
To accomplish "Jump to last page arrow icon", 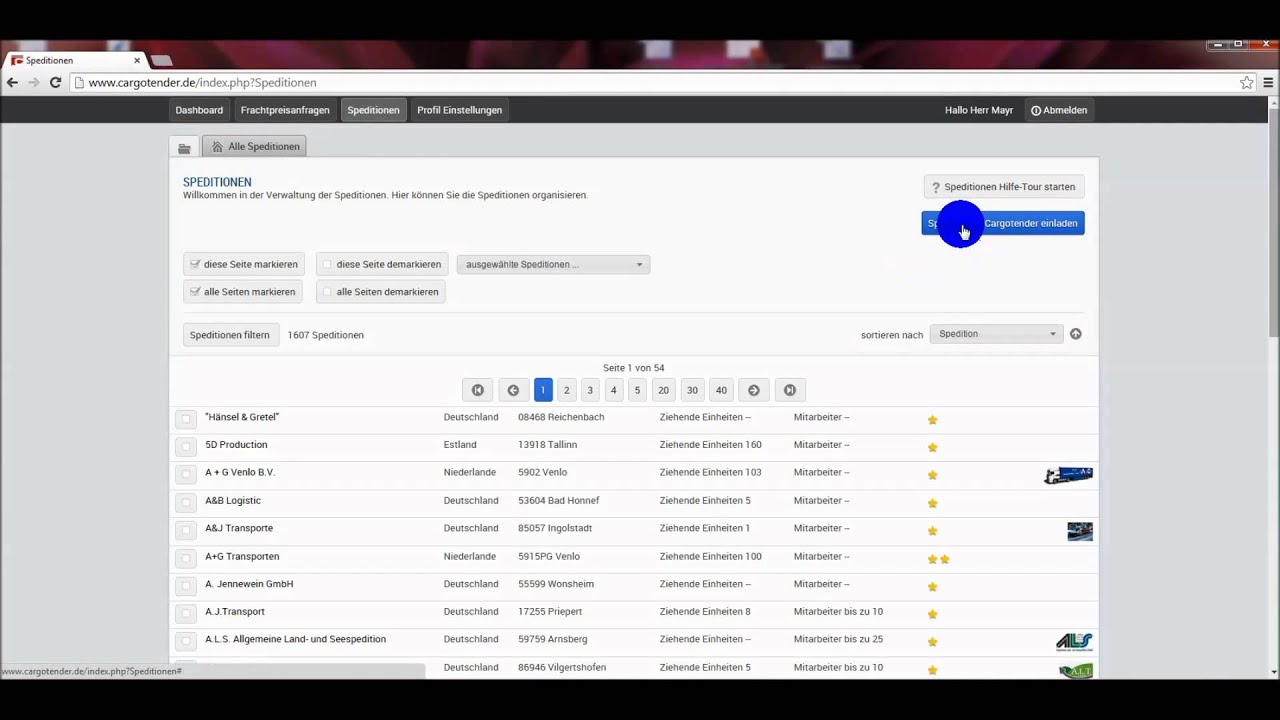I will click(790, 390).
